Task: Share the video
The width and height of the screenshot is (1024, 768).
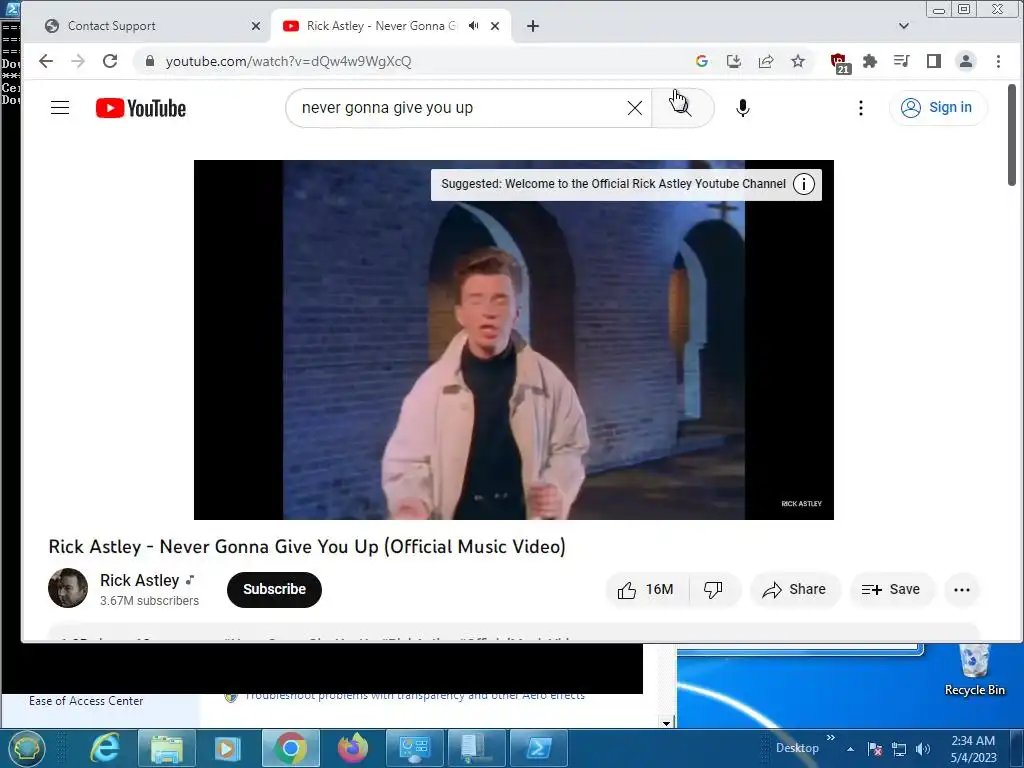Action: coord(794,590)
